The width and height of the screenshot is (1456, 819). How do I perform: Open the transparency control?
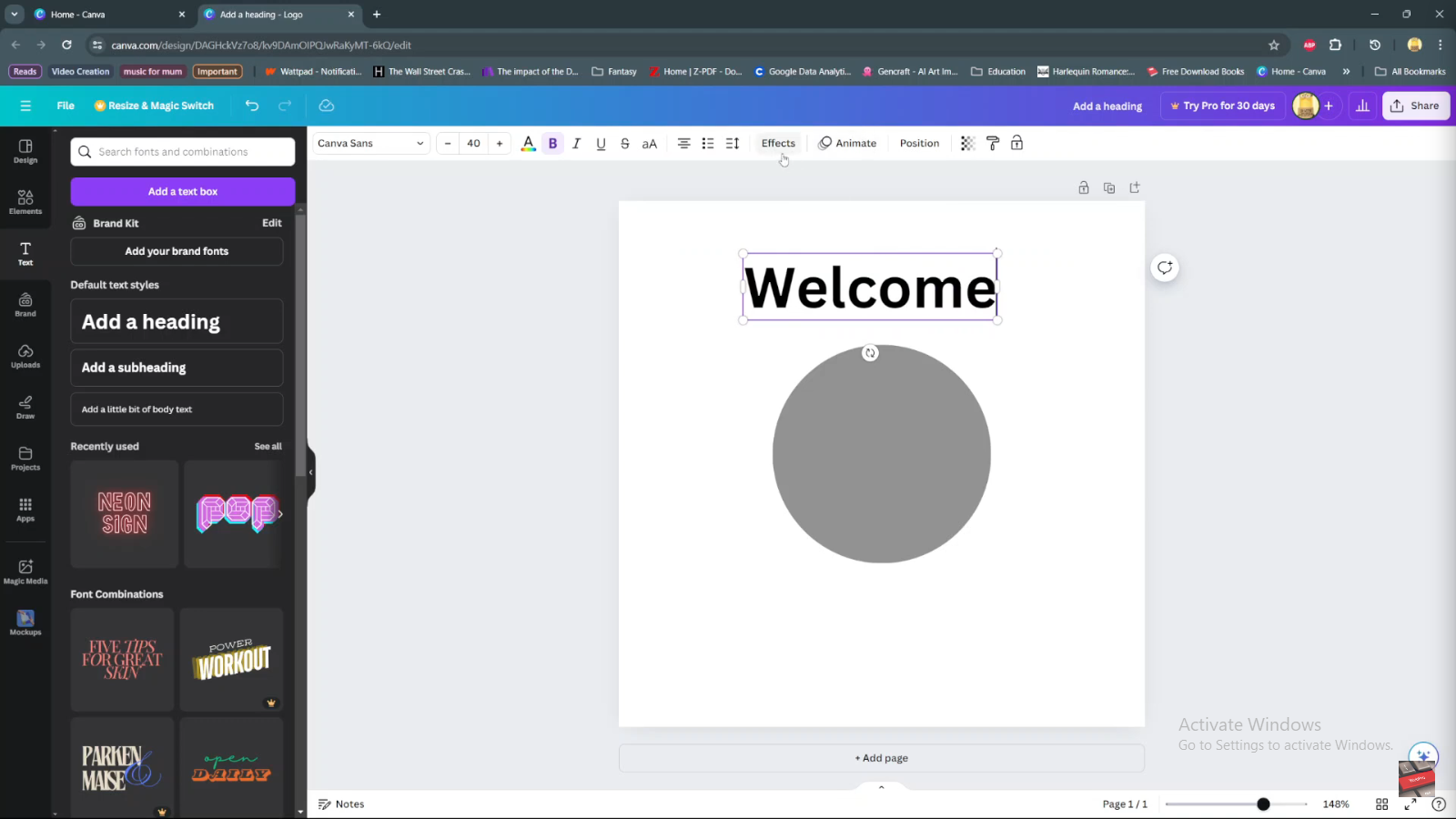tap(967, 143)
